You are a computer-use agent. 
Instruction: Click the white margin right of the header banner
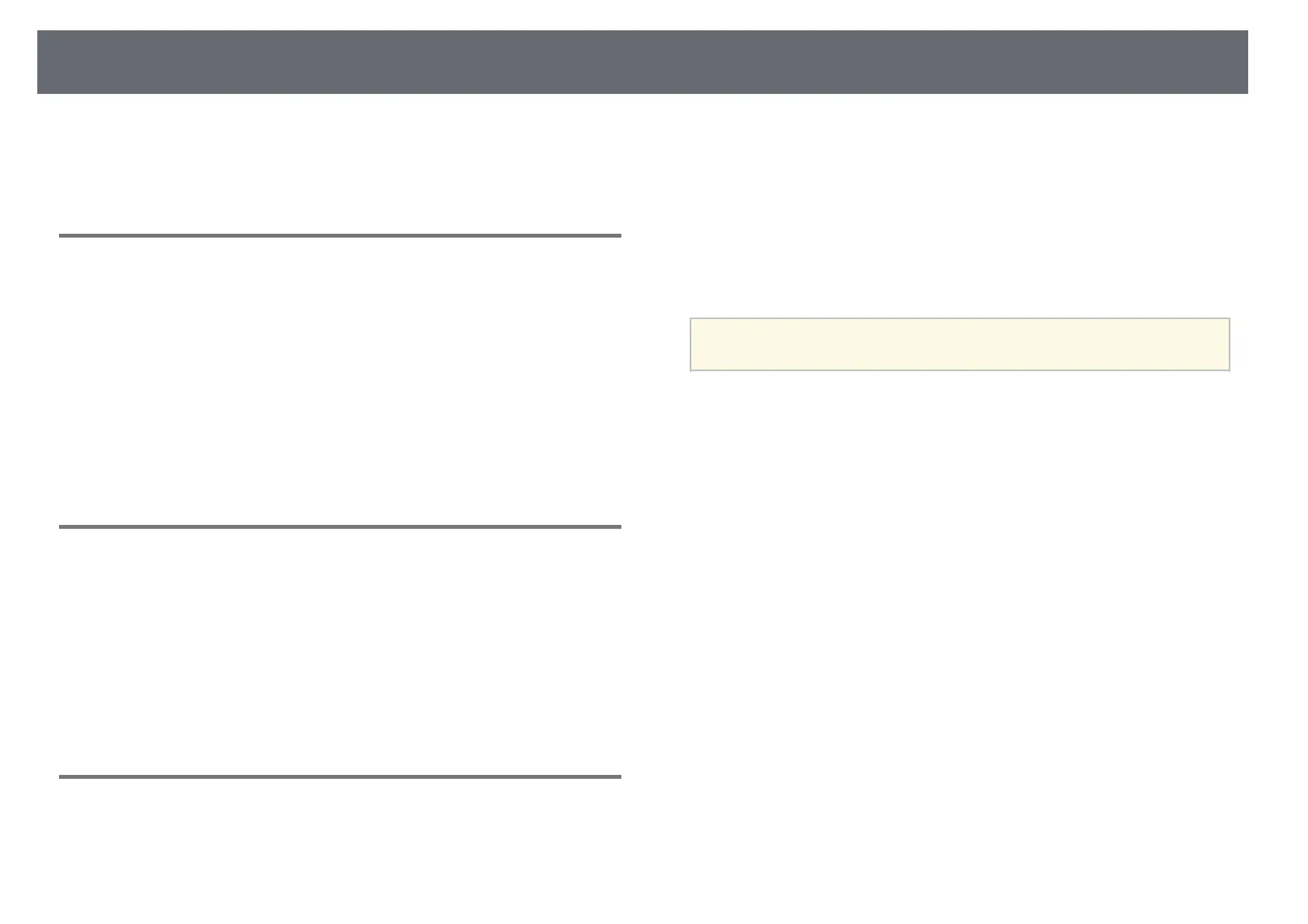(1278, 62)
